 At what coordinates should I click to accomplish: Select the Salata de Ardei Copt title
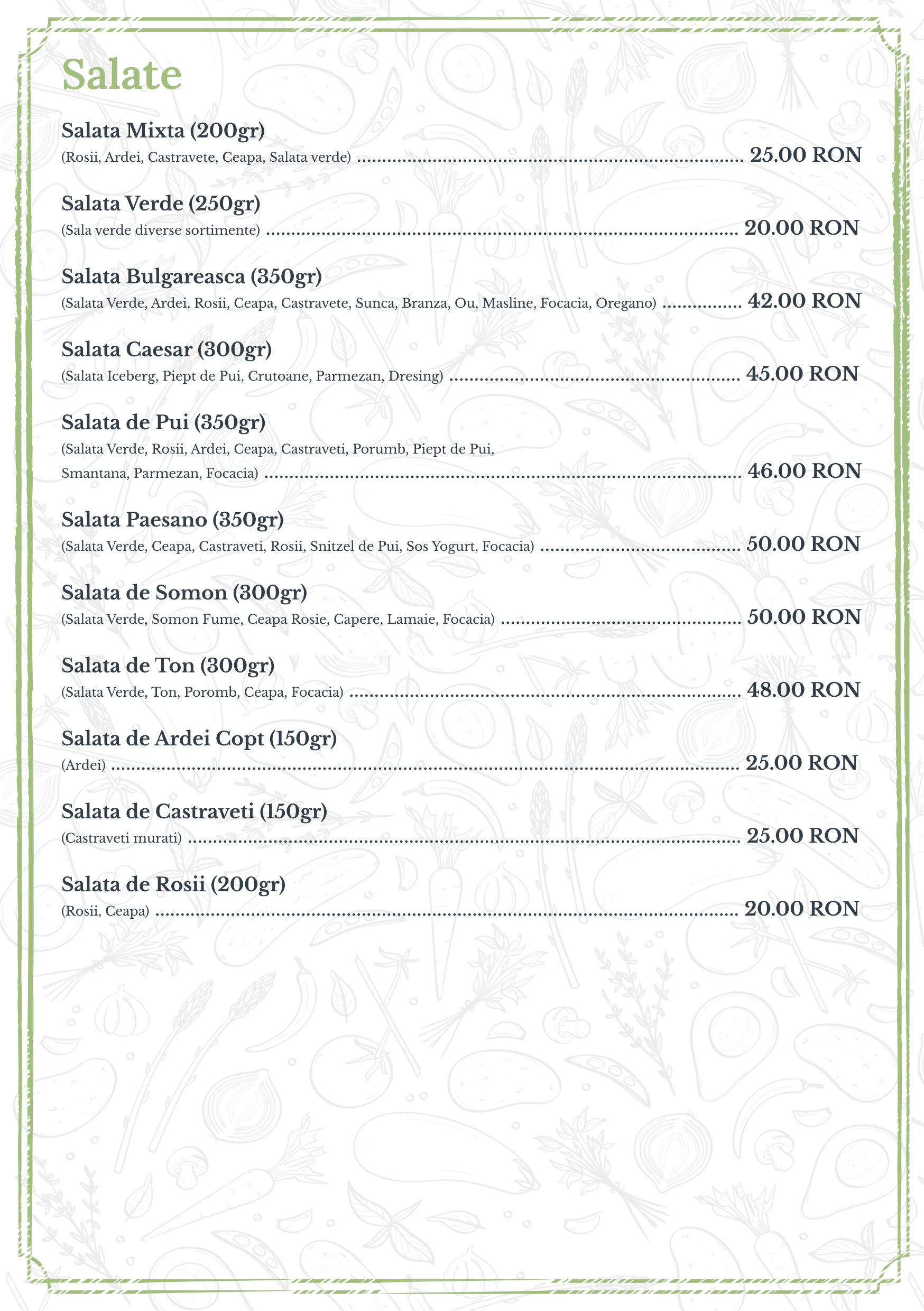coord(199,739)
